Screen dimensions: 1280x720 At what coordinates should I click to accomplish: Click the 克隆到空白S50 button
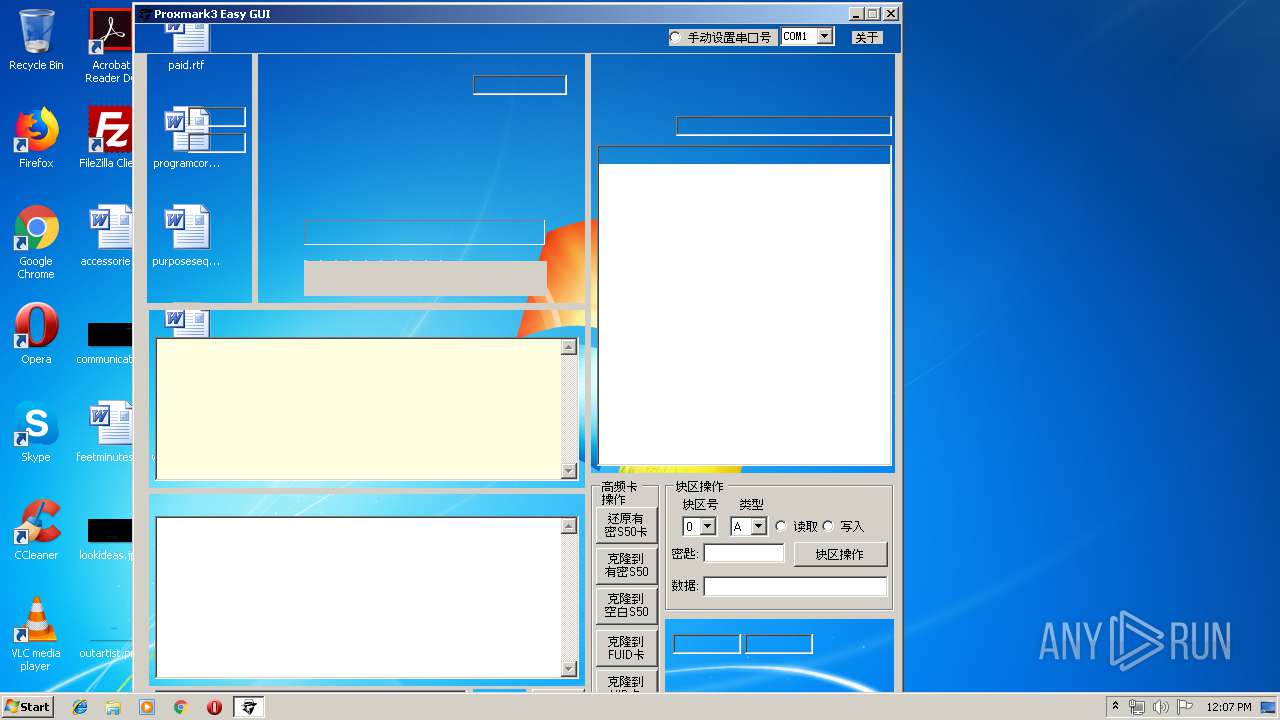point(626,605)
